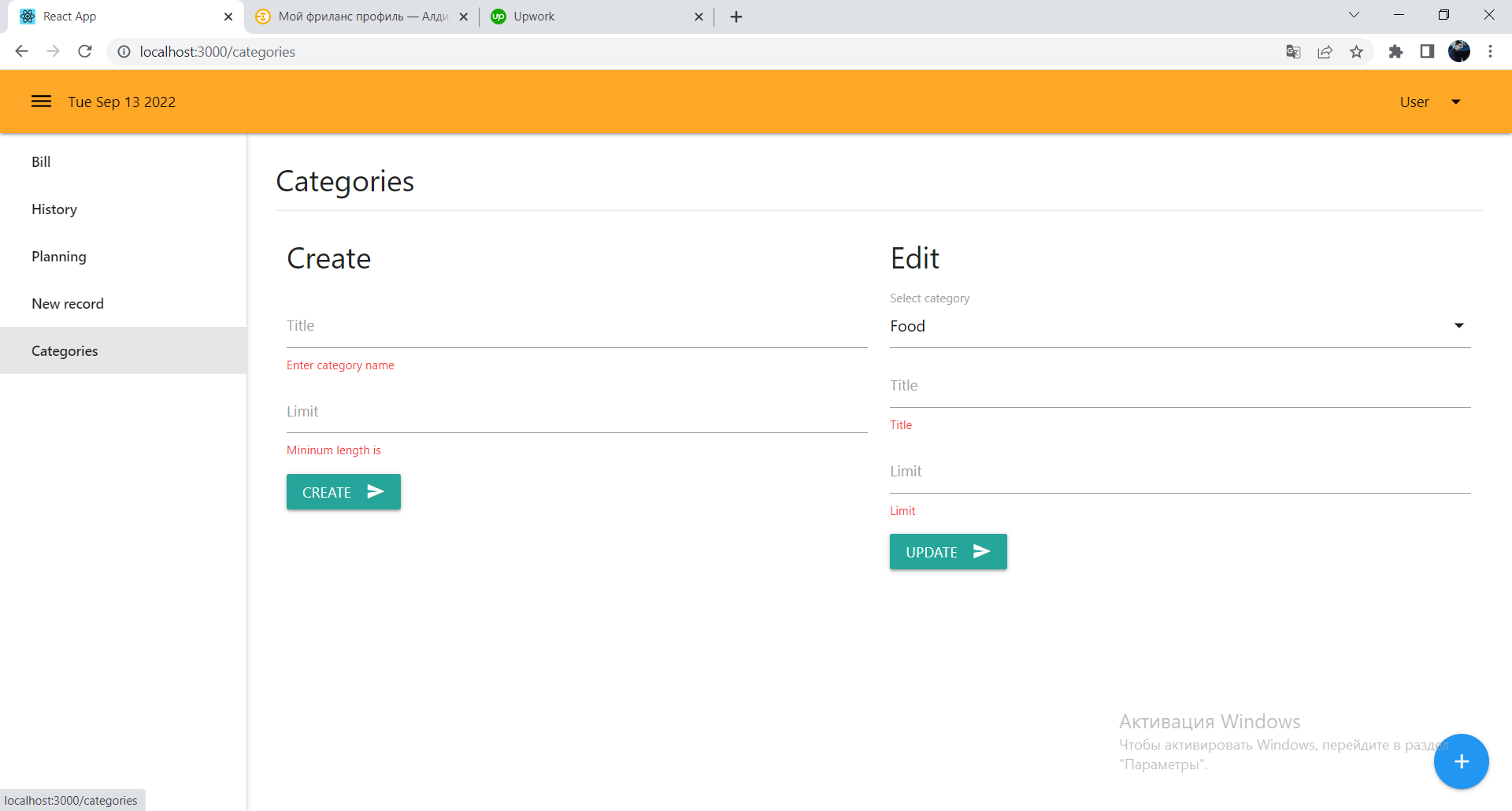Click the User label in header

click(x=1414, y=102)
